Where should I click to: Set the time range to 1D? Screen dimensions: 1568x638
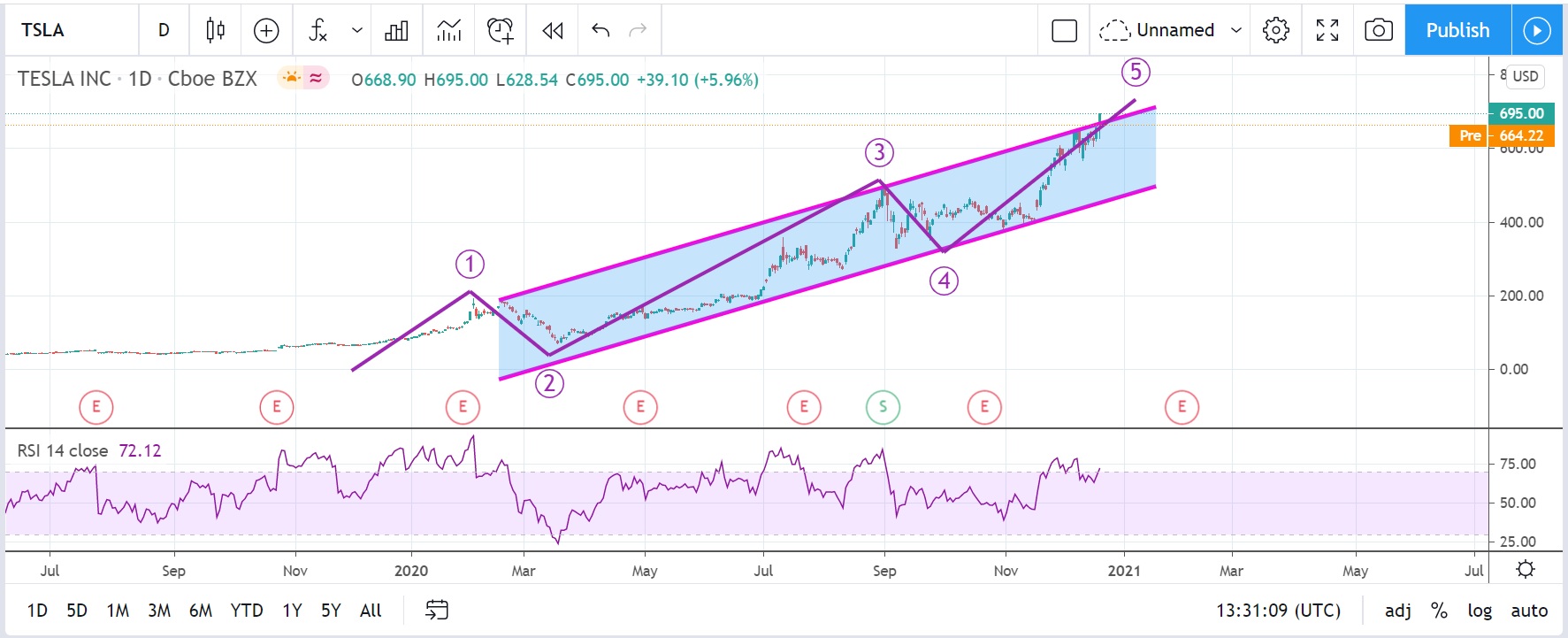(37, 611)
